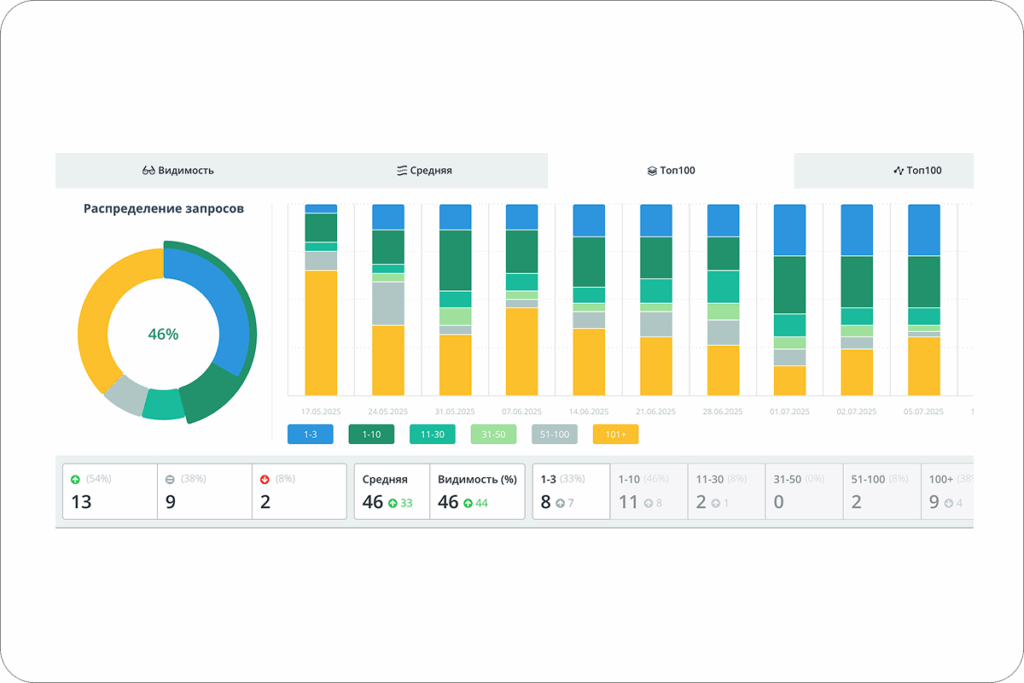Select the 1-10 (46%) positions card
The width and height of the screenshot is (1024, 683).
point(648,492)
